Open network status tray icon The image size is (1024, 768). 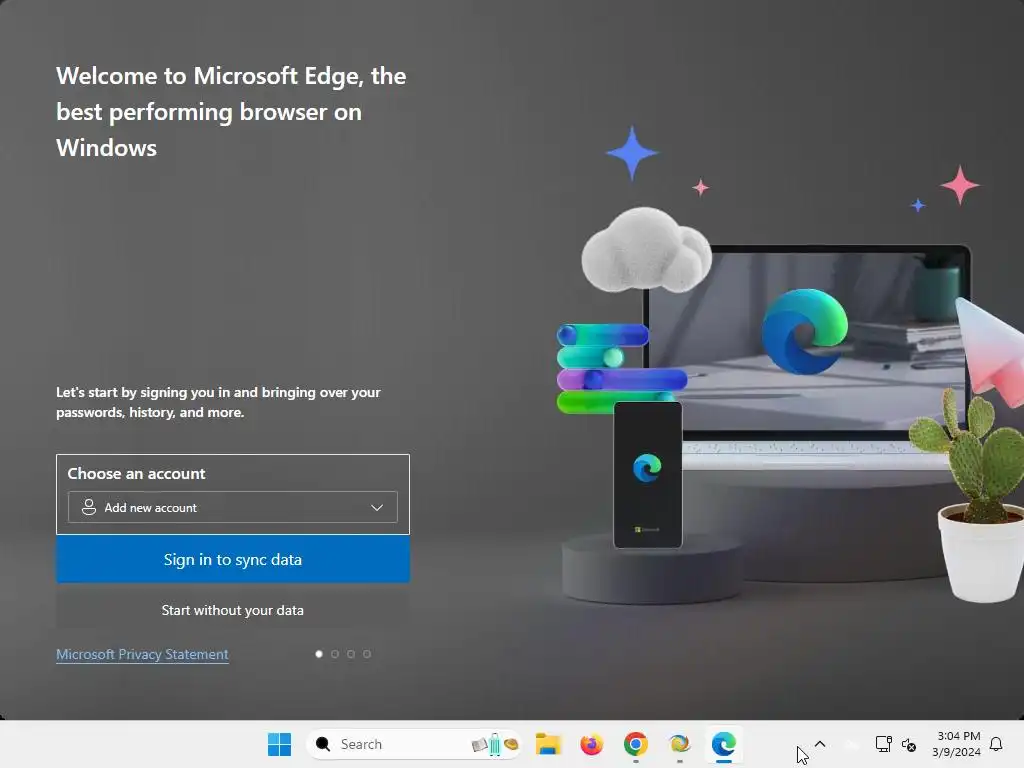tap(884, 744)
